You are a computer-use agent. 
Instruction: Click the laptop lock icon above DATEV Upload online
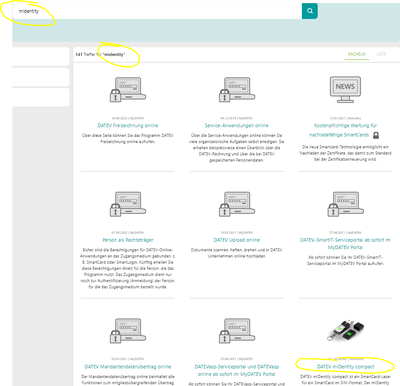[x=237, y=204]
